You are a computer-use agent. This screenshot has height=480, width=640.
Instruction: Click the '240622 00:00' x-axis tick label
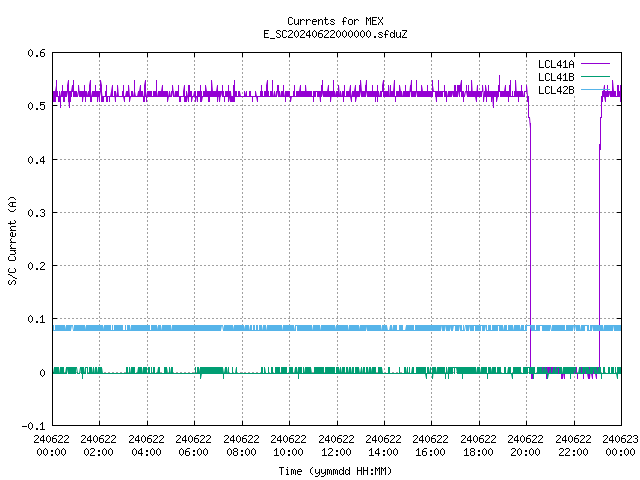[x=51, y=446]
